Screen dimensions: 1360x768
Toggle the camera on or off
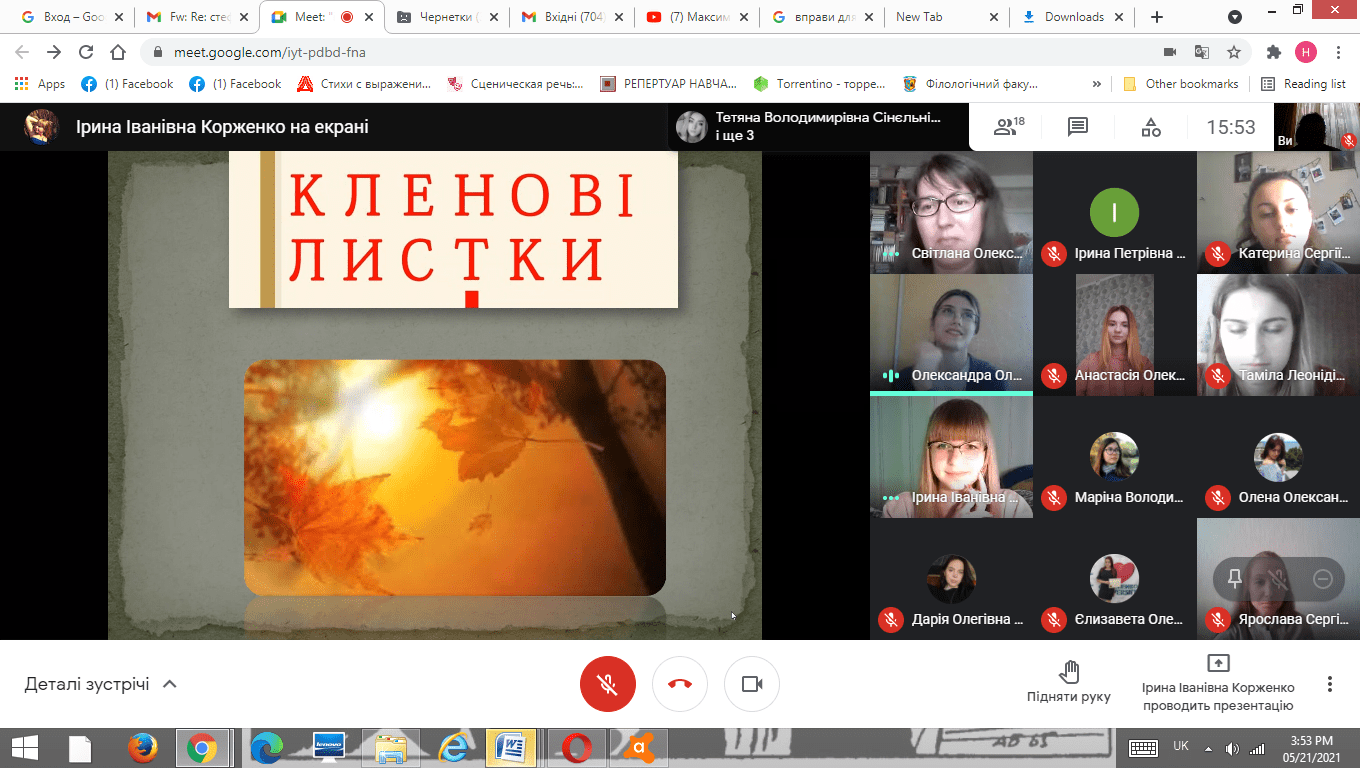pyautogui.click(x=752, y=684)
